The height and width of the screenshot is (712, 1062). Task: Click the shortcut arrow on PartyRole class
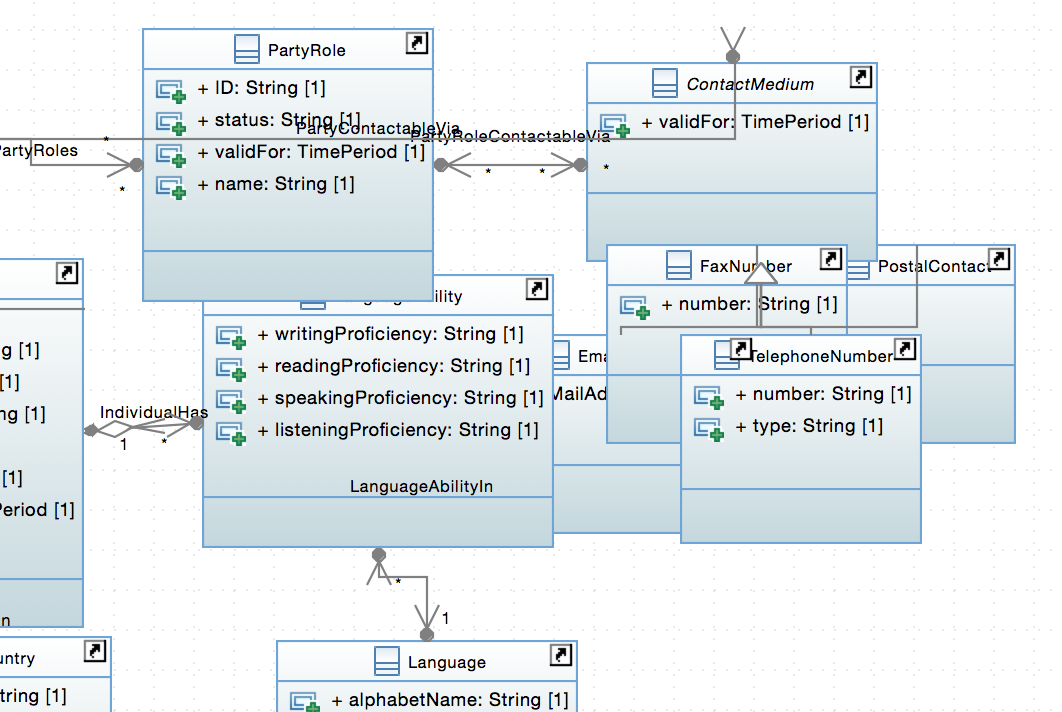pos(417,43)
